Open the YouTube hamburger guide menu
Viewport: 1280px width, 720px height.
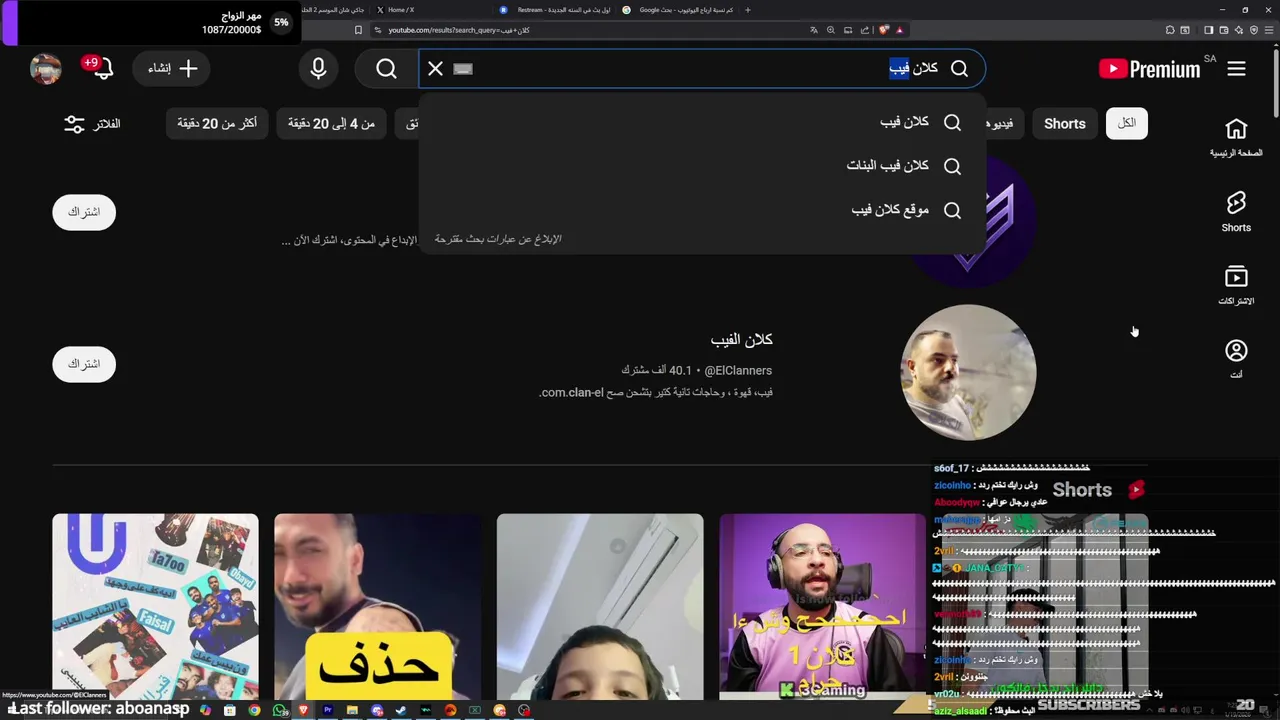pos(1236,69)
